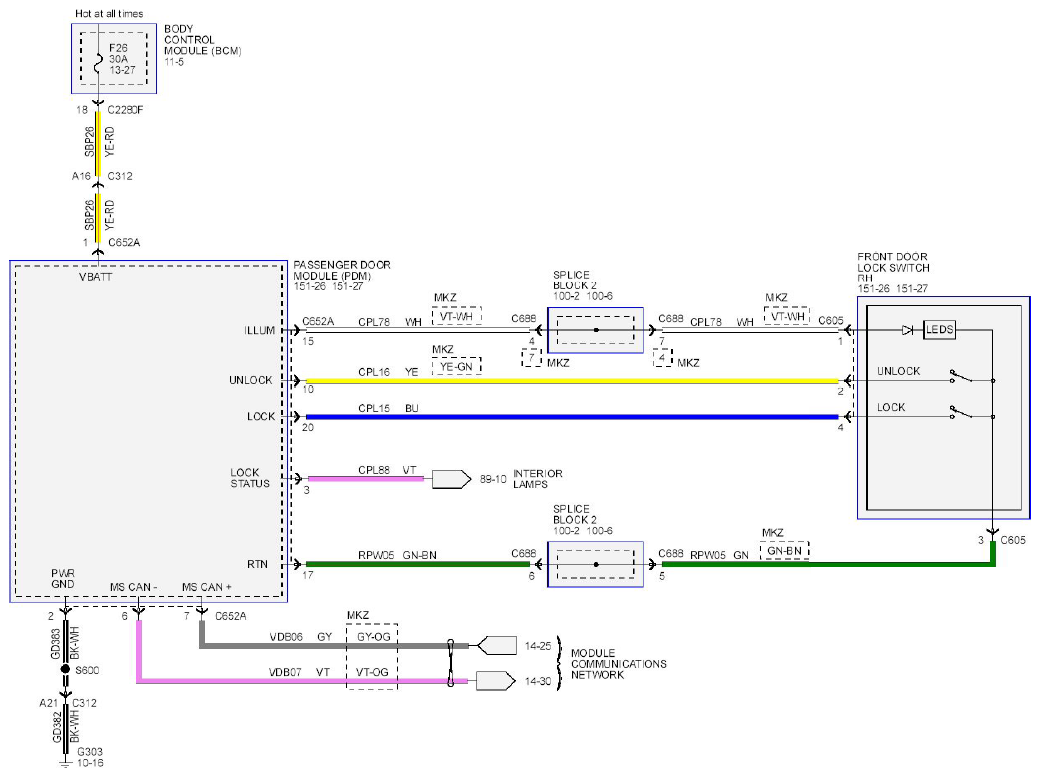Click the pink CPL88 VT lock status wire

pos(365,478)
